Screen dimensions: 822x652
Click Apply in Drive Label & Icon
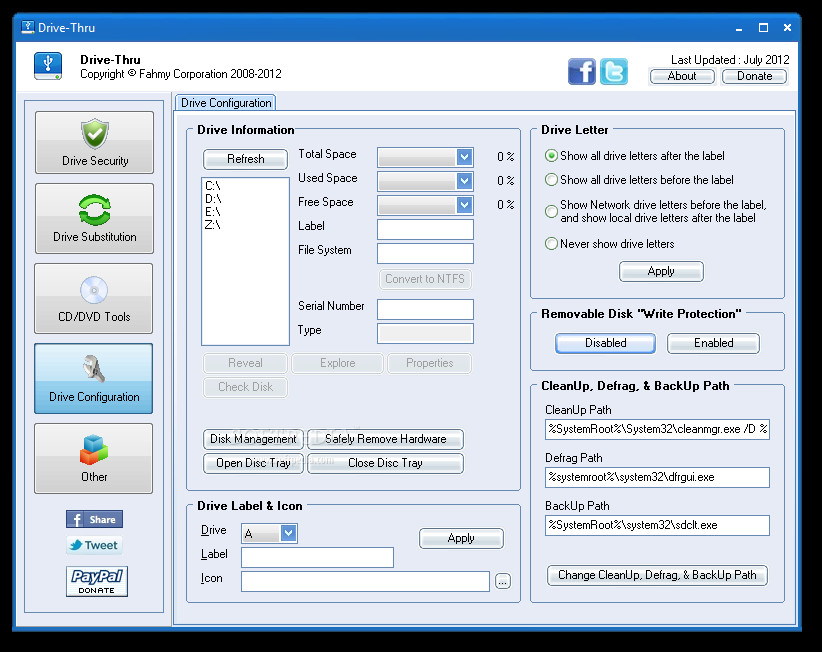461,538
